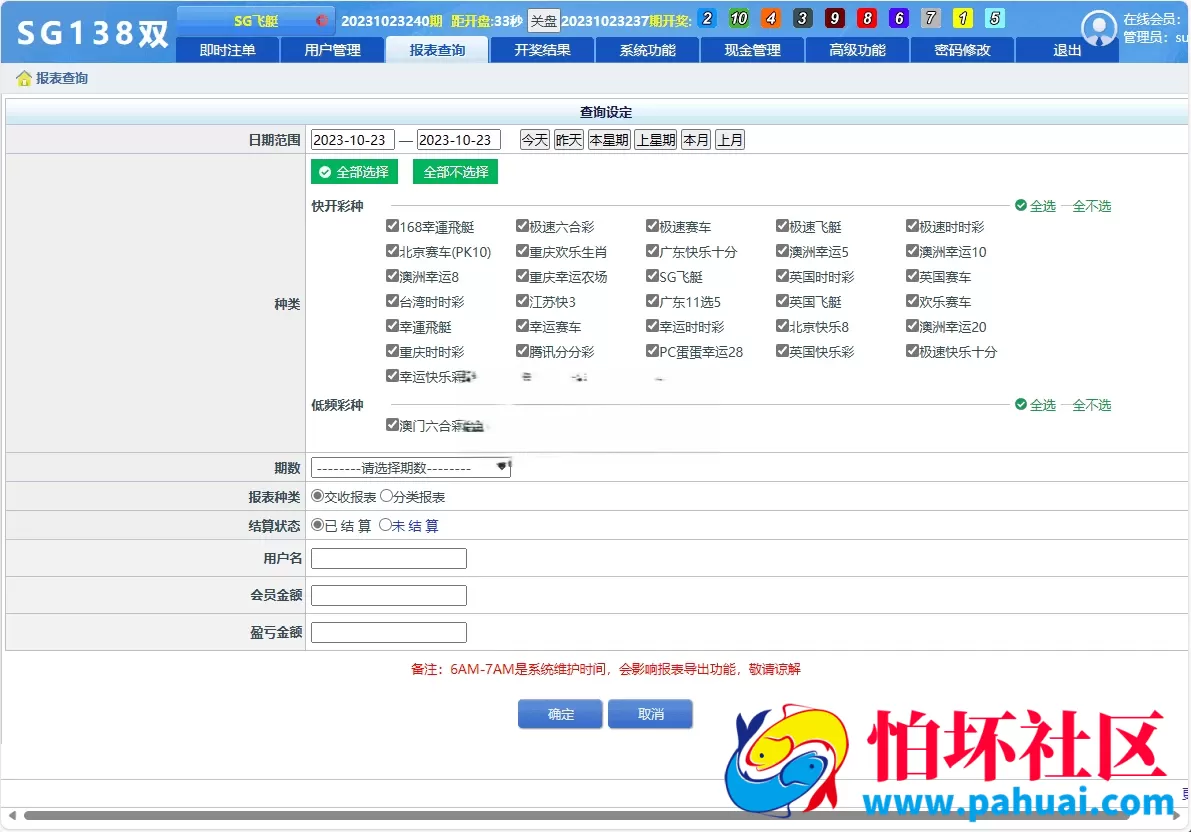Toggle 北京赛车(PK10) checkbox

click(392, 251)
